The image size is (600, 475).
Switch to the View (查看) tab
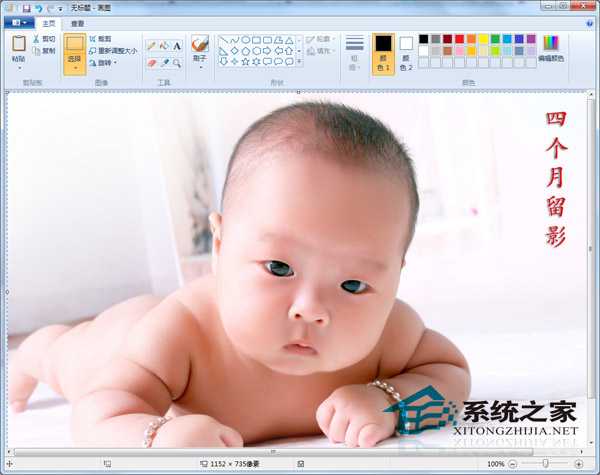(x=78, y=24)
